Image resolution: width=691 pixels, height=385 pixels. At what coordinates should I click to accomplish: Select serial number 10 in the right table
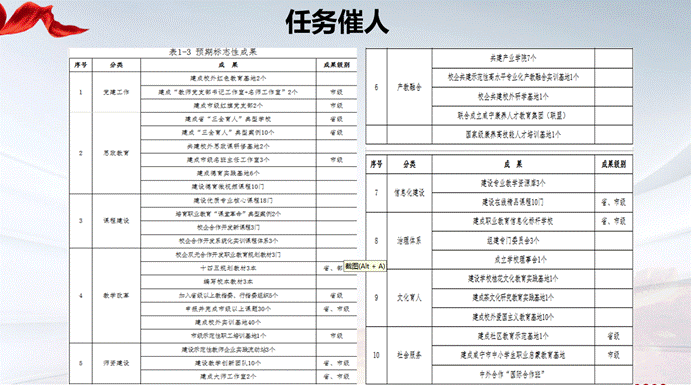(376, 355)
